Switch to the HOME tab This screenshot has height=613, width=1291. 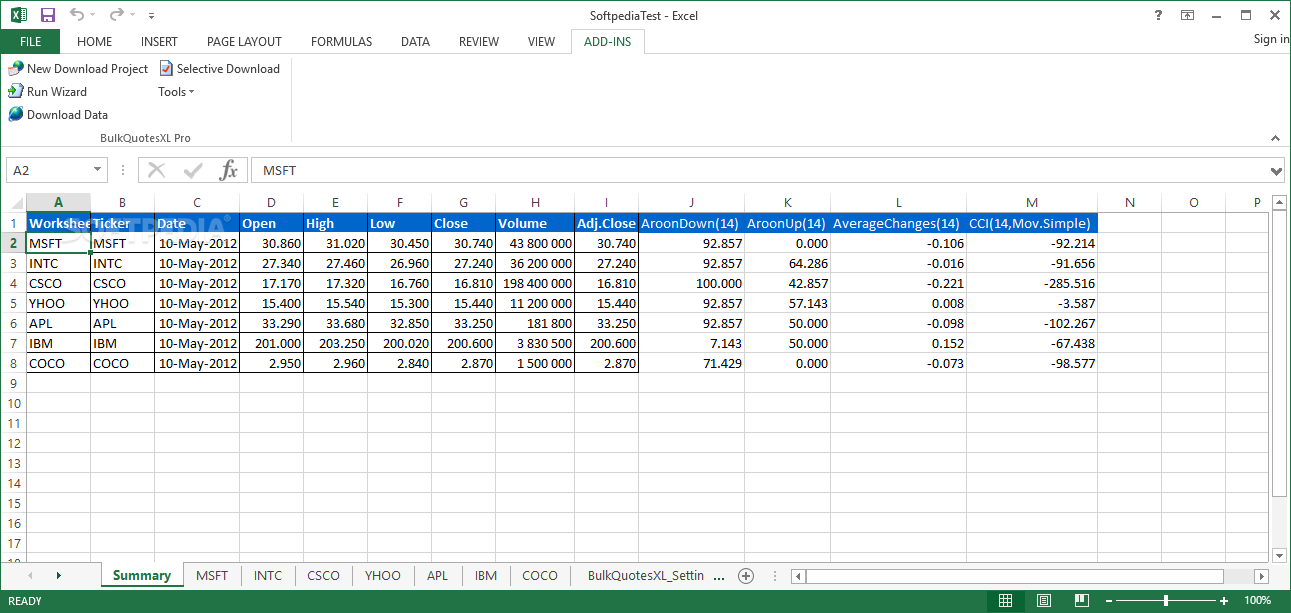(x=95, y=41)
